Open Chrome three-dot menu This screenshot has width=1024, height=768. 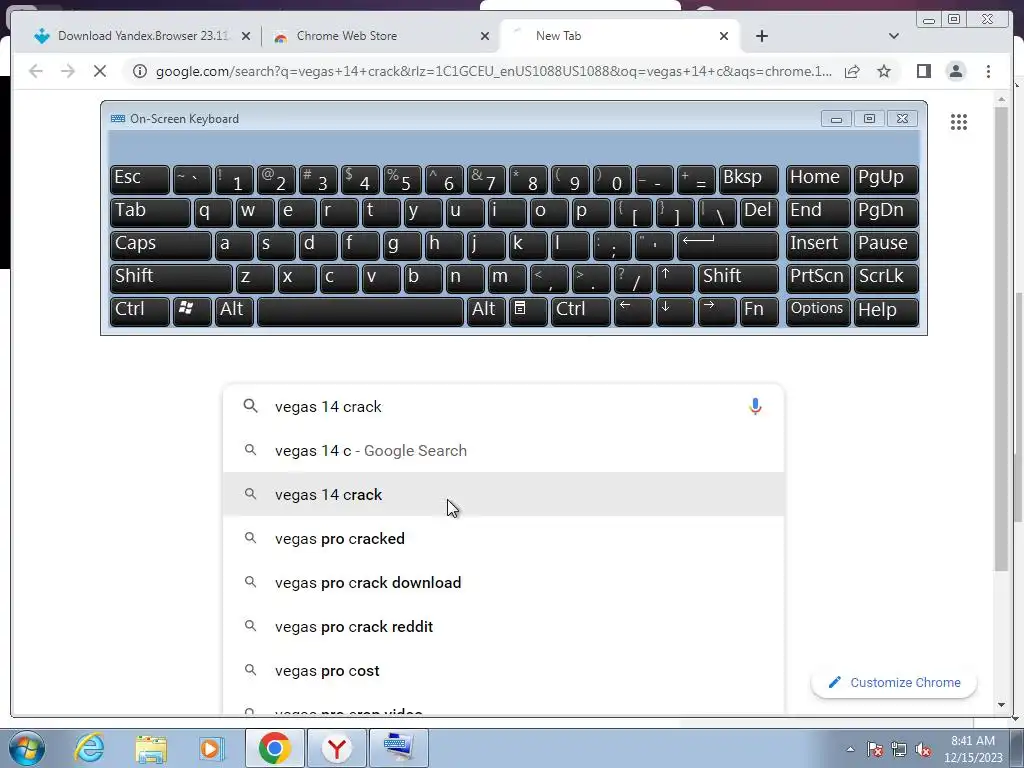[988, 71]
